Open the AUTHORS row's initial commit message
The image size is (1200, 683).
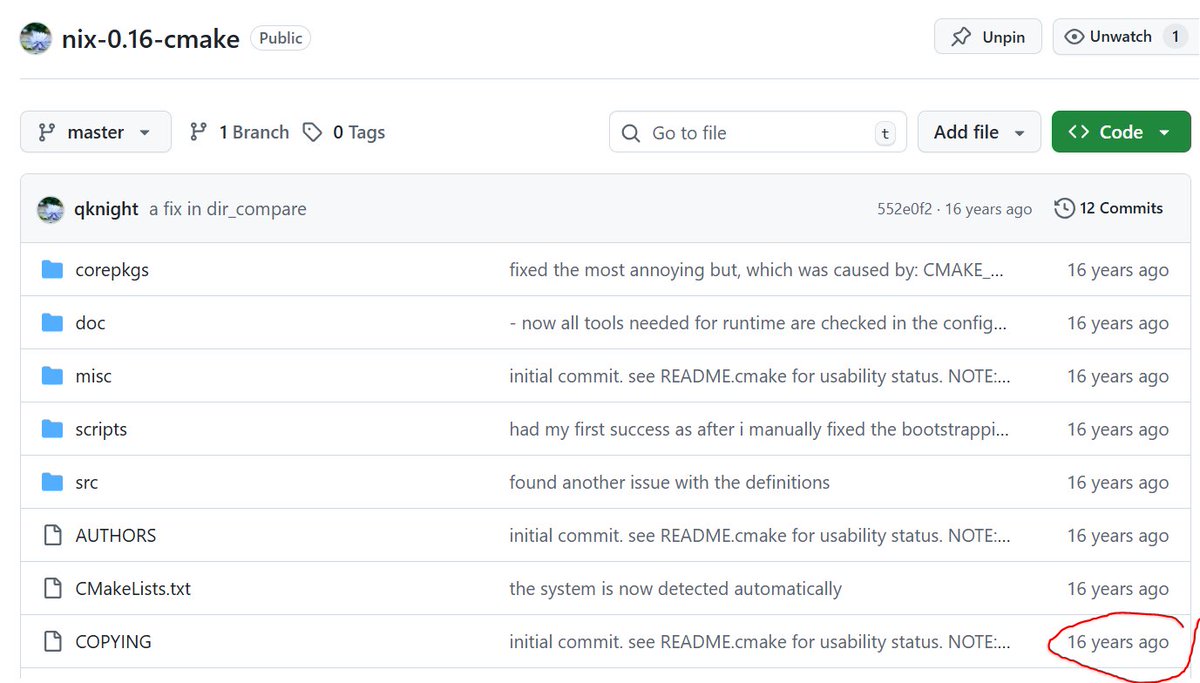click(x=760, y=535)
